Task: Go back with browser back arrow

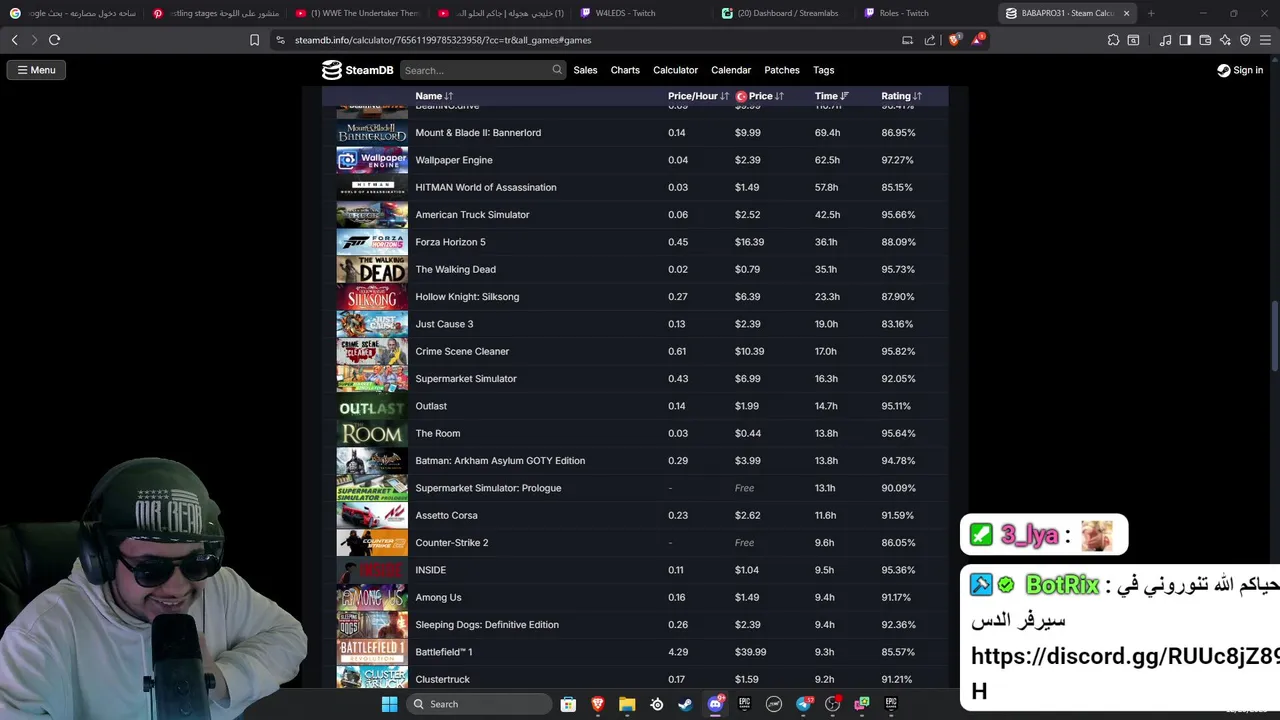Action: click(x=14, y=40)
